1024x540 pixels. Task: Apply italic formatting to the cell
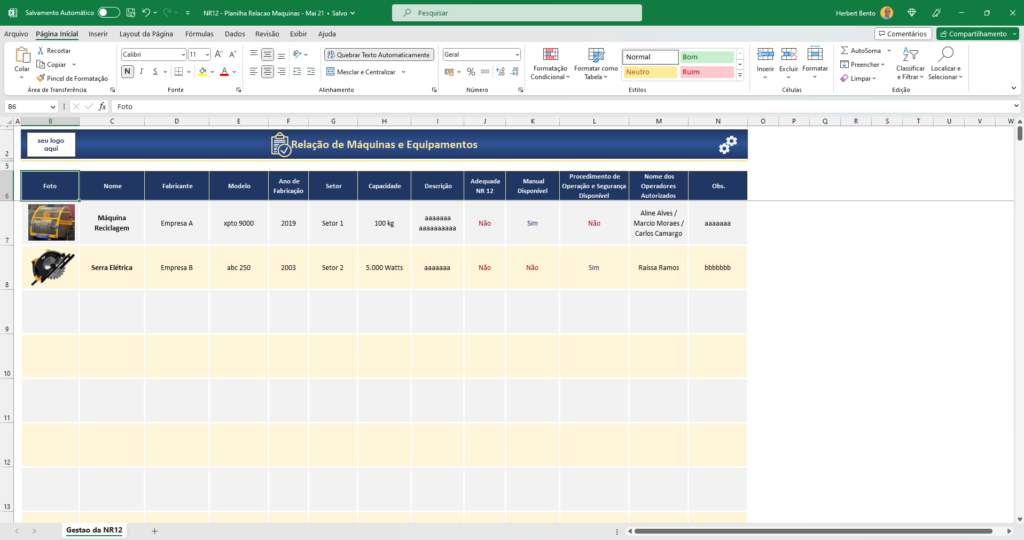click(x=141, y=71)
